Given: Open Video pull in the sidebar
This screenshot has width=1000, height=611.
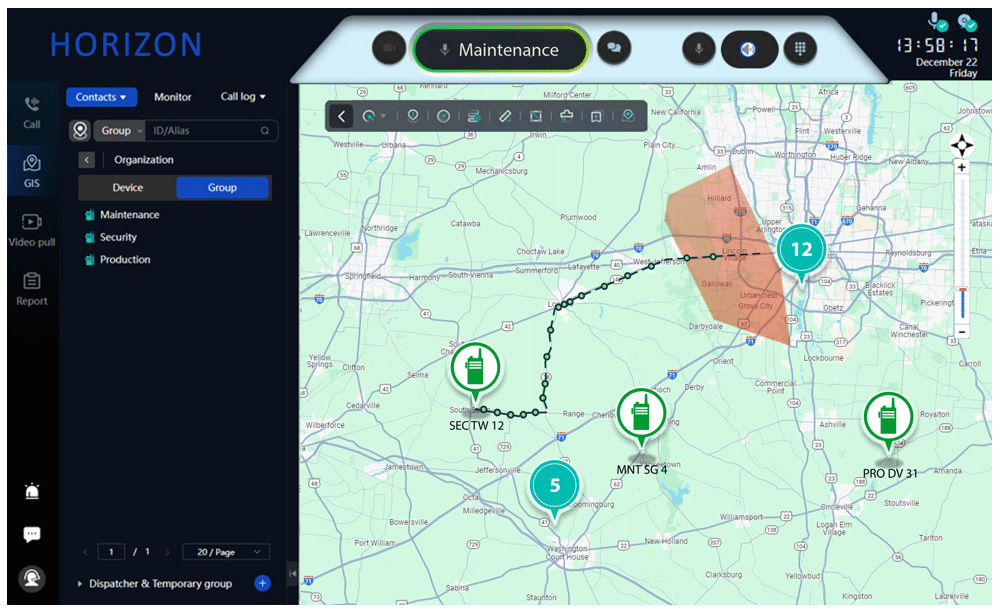Looking at the screenshot, I should click(32, 229).
